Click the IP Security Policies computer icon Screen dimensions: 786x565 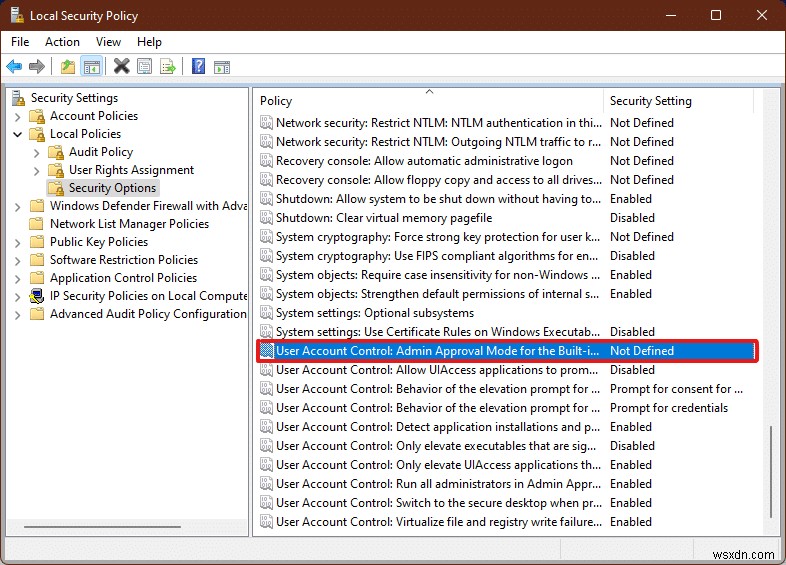coord(37,296)
